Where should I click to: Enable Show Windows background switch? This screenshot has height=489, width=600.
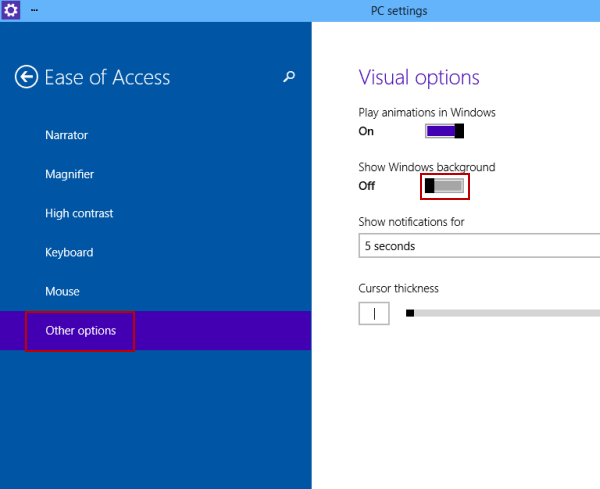pos(445,186)
